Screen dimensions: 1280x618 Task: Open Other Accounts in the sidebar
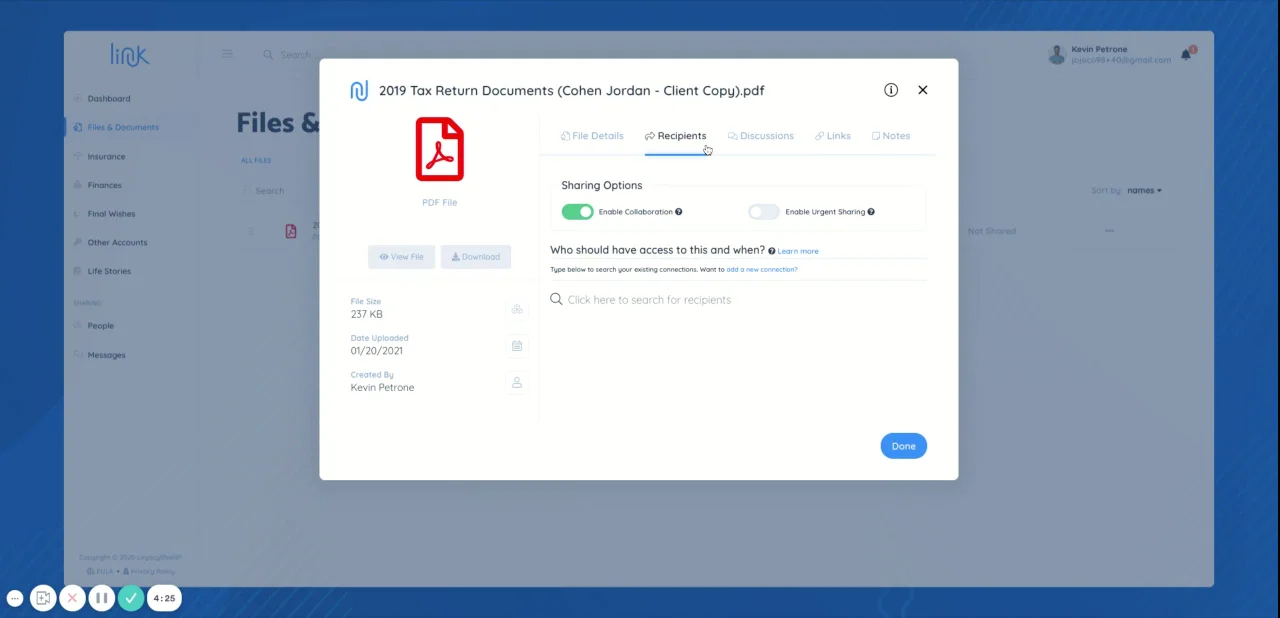[x=117, y=242]
